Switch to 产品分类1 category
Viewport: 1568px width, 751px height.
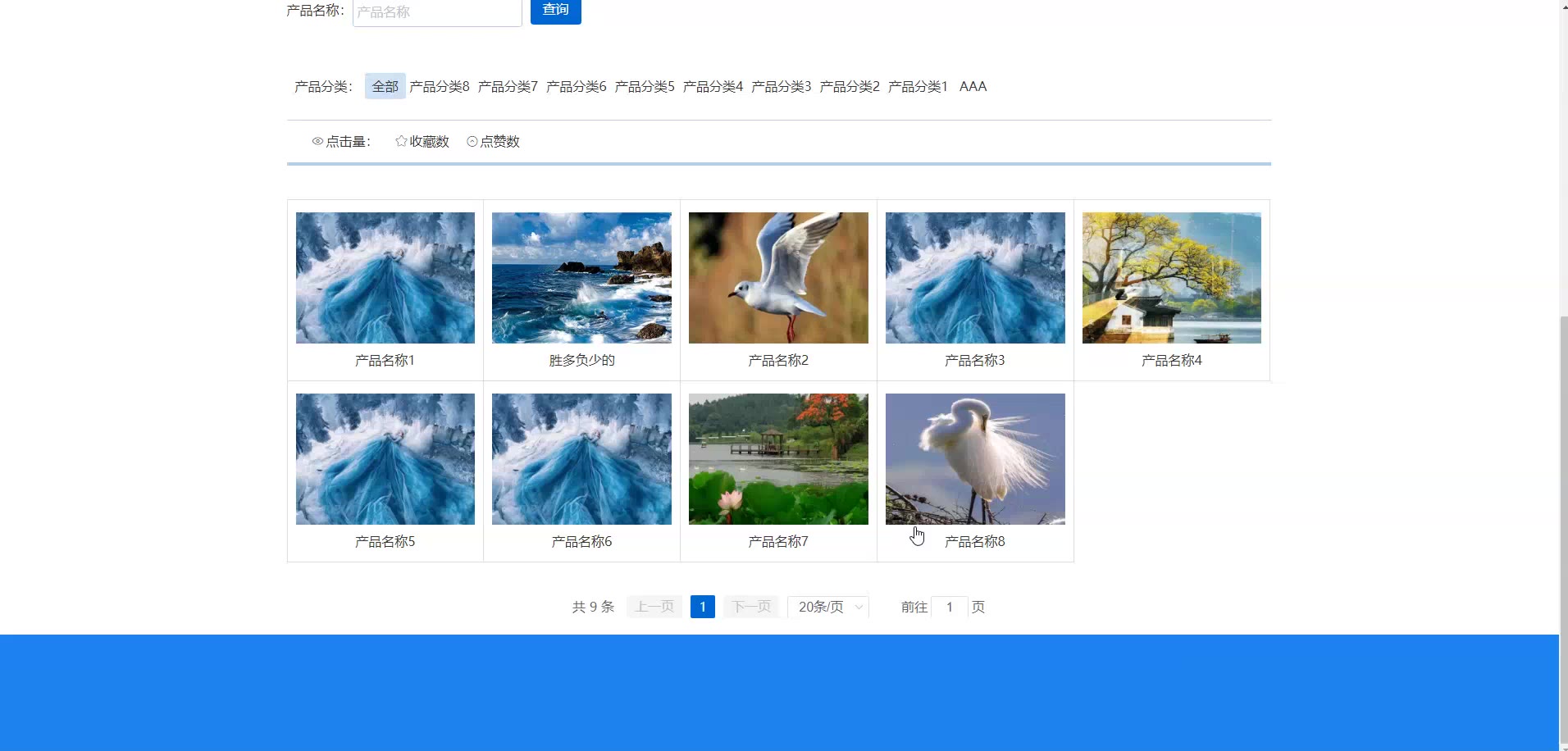[x=918, y=86]
